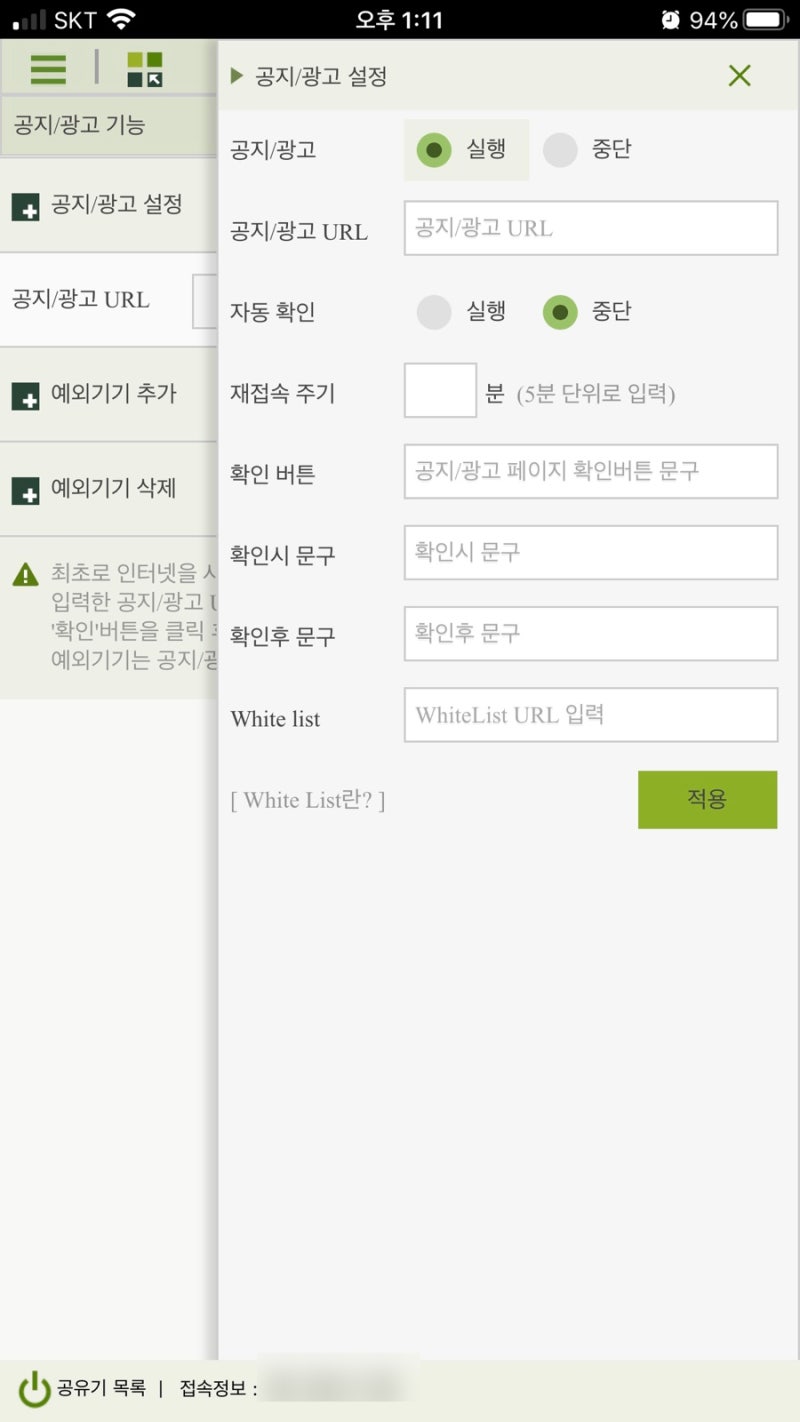The image size is (800, 1422).
Task: Click the grid layout logo icon
Action: (144, 70)
